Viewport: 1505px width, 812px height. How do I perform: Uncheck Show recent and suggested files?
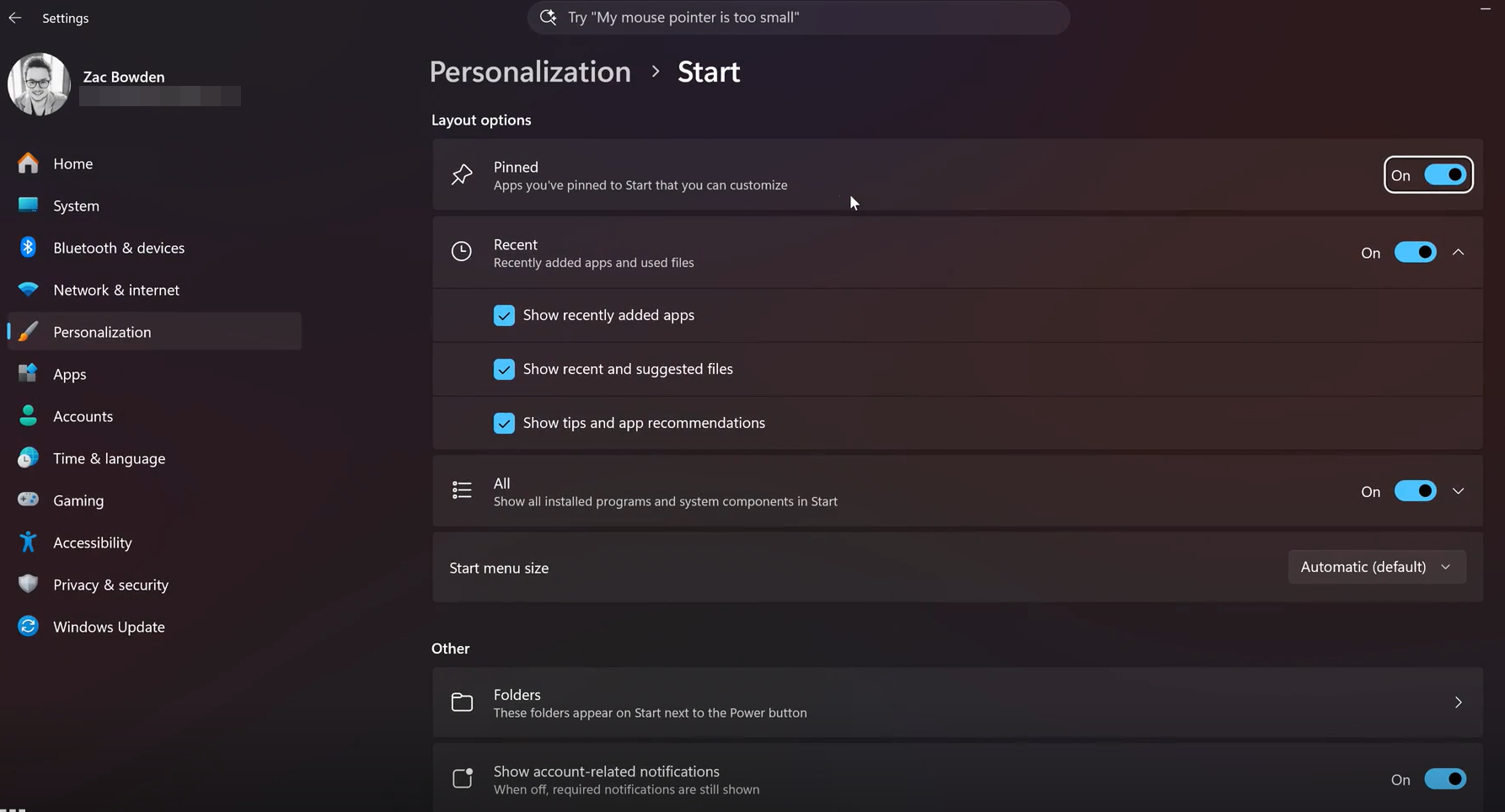click(x=504, y=369)
